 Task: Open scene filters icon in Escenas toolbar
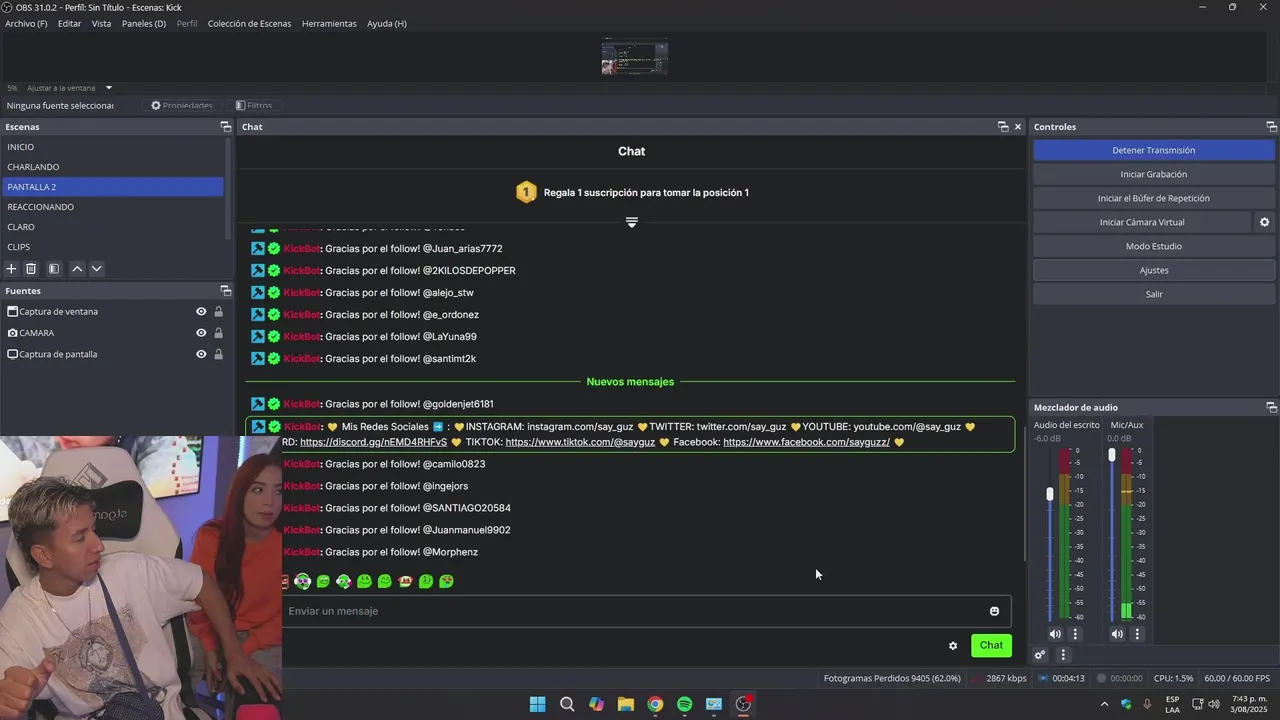(54, 269)
